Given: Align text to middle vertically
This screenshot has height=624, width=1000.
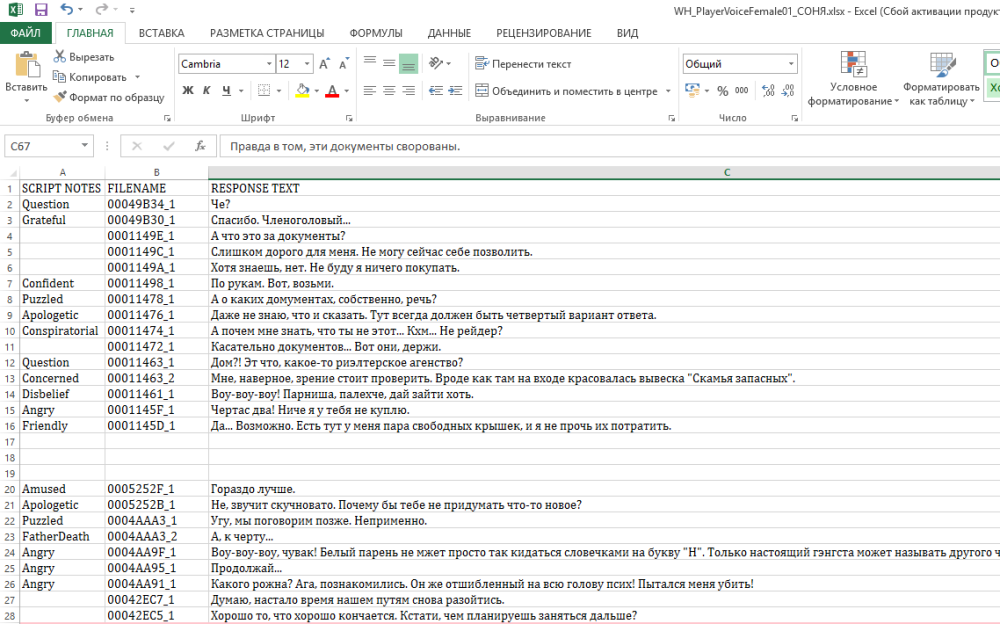Looking at the screenshot, I should pos(389,63).
